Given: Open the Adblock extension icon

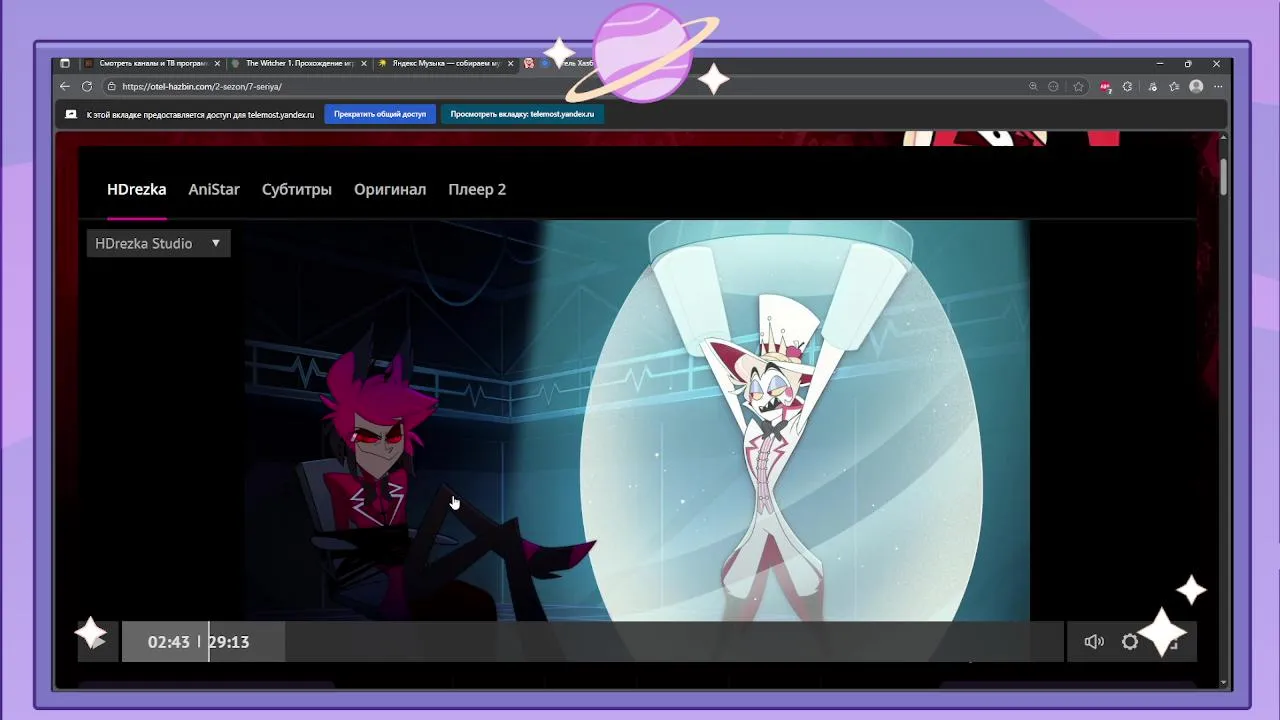Looking at the screenshot, I should (1105, 87).
